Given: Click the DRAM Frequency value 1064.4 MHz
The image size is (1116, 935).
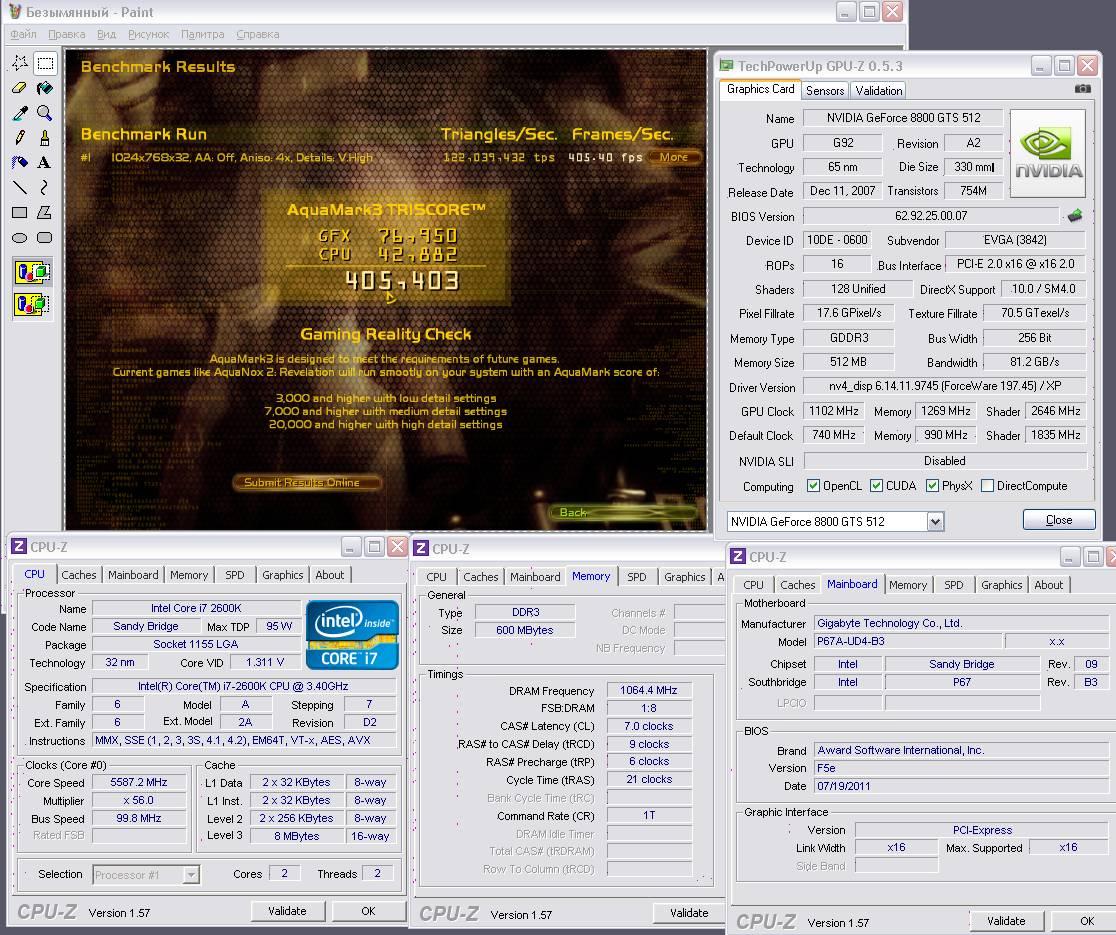Looking at the screenshot, I should [648, 690].
